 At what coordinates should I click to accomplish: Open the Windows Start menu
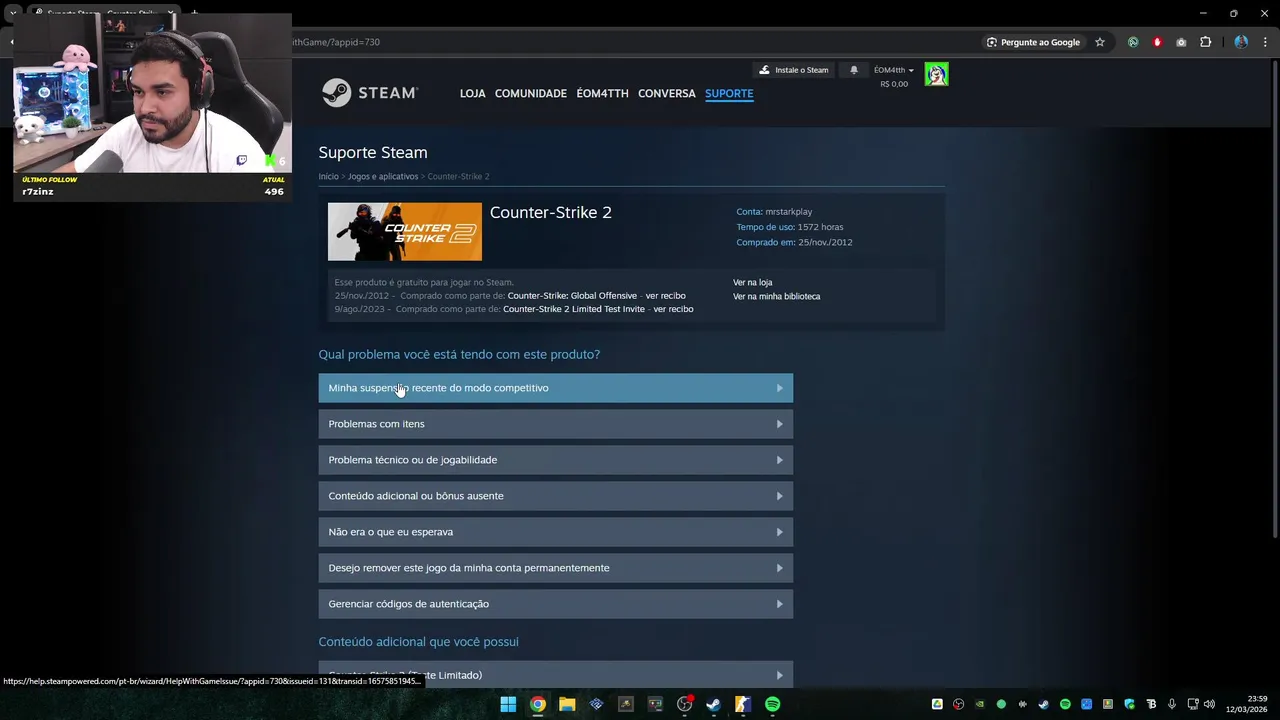point(508,704)
